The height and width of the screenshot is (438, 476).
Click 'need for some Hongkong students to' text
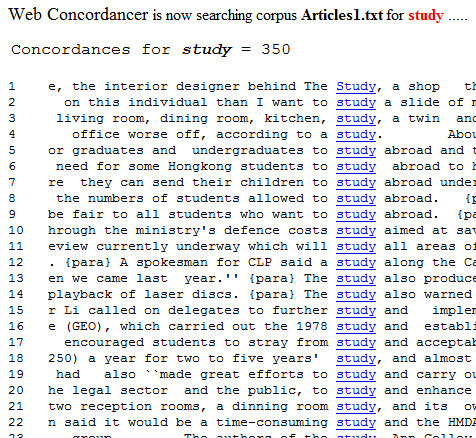tap(192, 166)
